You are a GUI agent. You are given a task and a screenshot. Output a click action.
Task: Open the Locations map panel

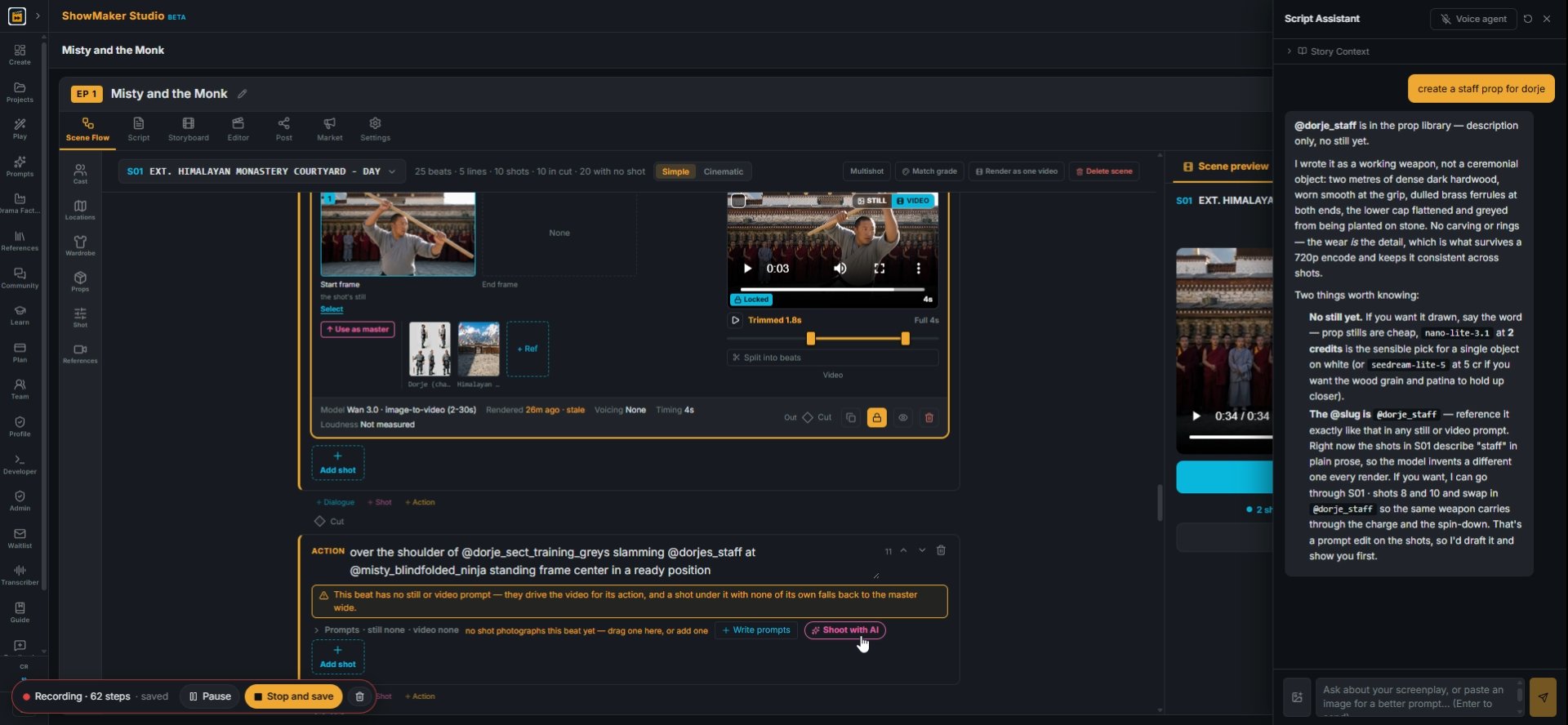pyautogui.click(x=80, y=209)
